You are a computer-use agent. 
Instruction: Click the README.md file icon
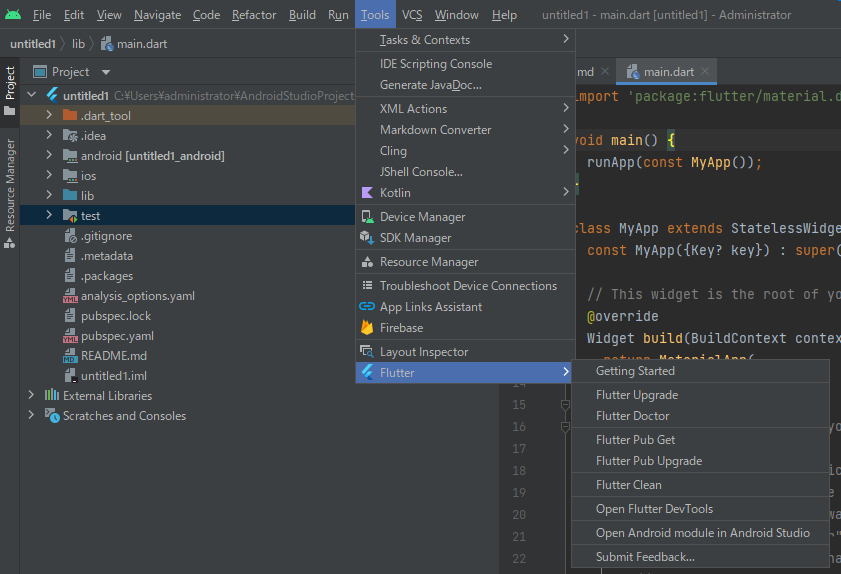[70, 356]
